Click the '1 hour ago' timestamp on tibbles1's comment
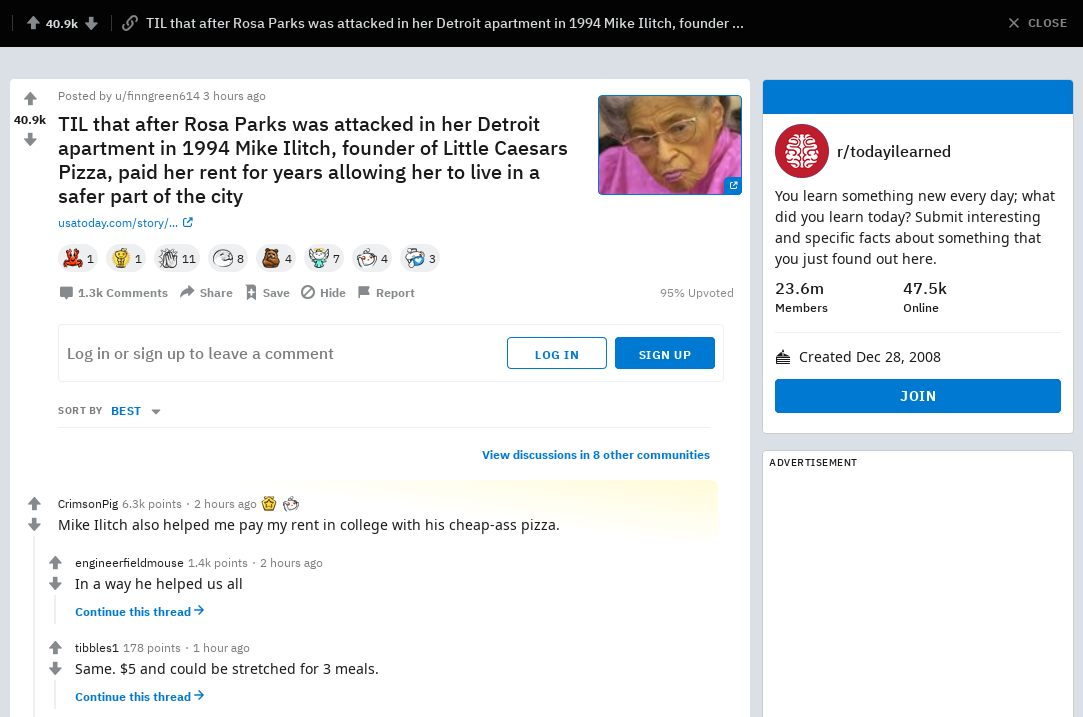This screenshot has height=717, width=1083. tap(221, 648)
